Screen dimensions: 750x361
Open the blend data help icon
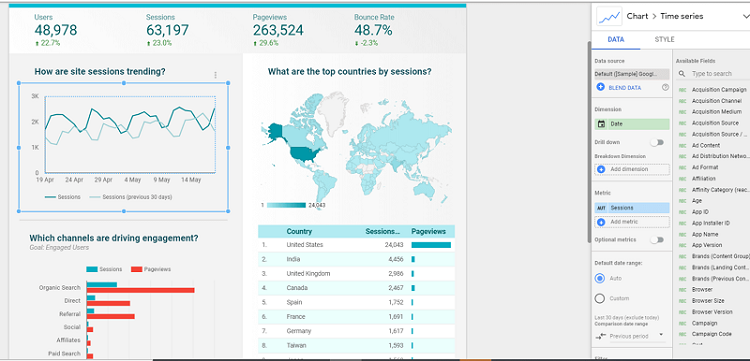(665, 88)
